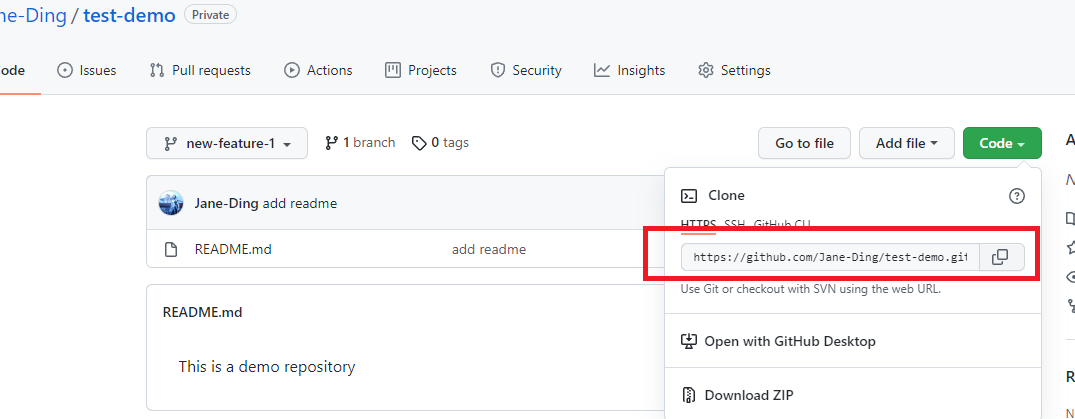
Task: View the Insights tab
Action: (629, 70)
